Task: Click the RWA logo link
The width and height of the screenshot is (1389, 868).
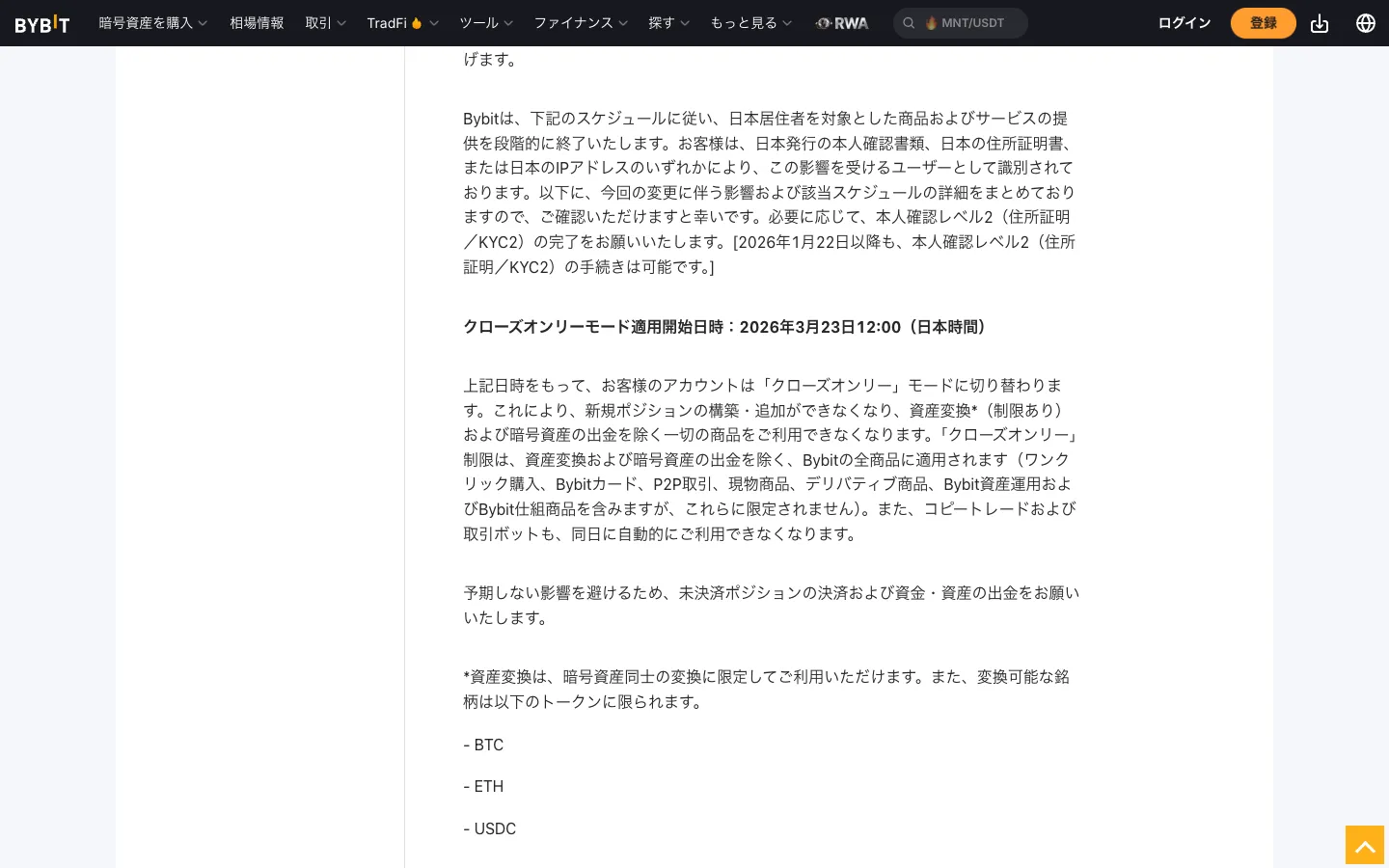Action: coord(842,23)
